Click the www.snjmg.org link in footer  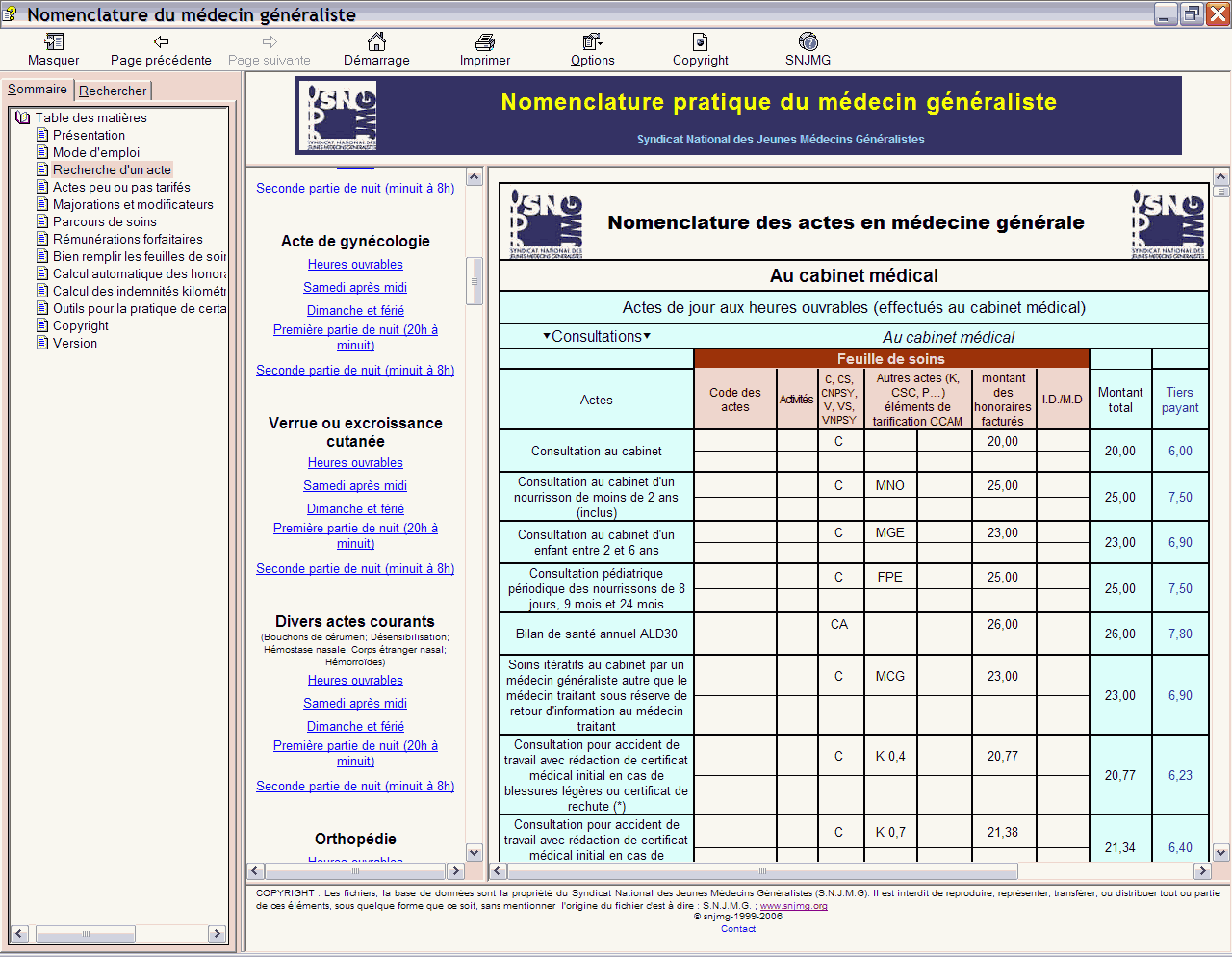[x=793, y=905]
